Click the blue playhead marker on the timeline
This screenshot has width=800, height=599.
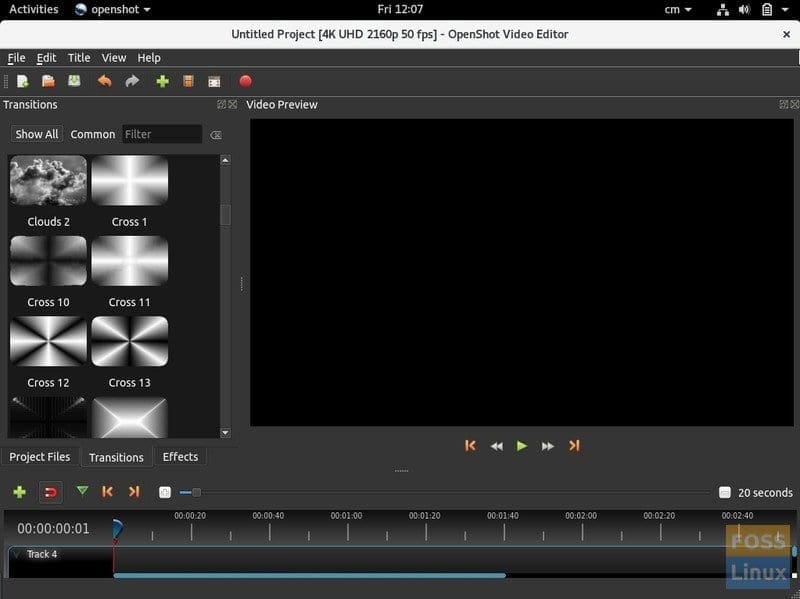coord(117,528)
